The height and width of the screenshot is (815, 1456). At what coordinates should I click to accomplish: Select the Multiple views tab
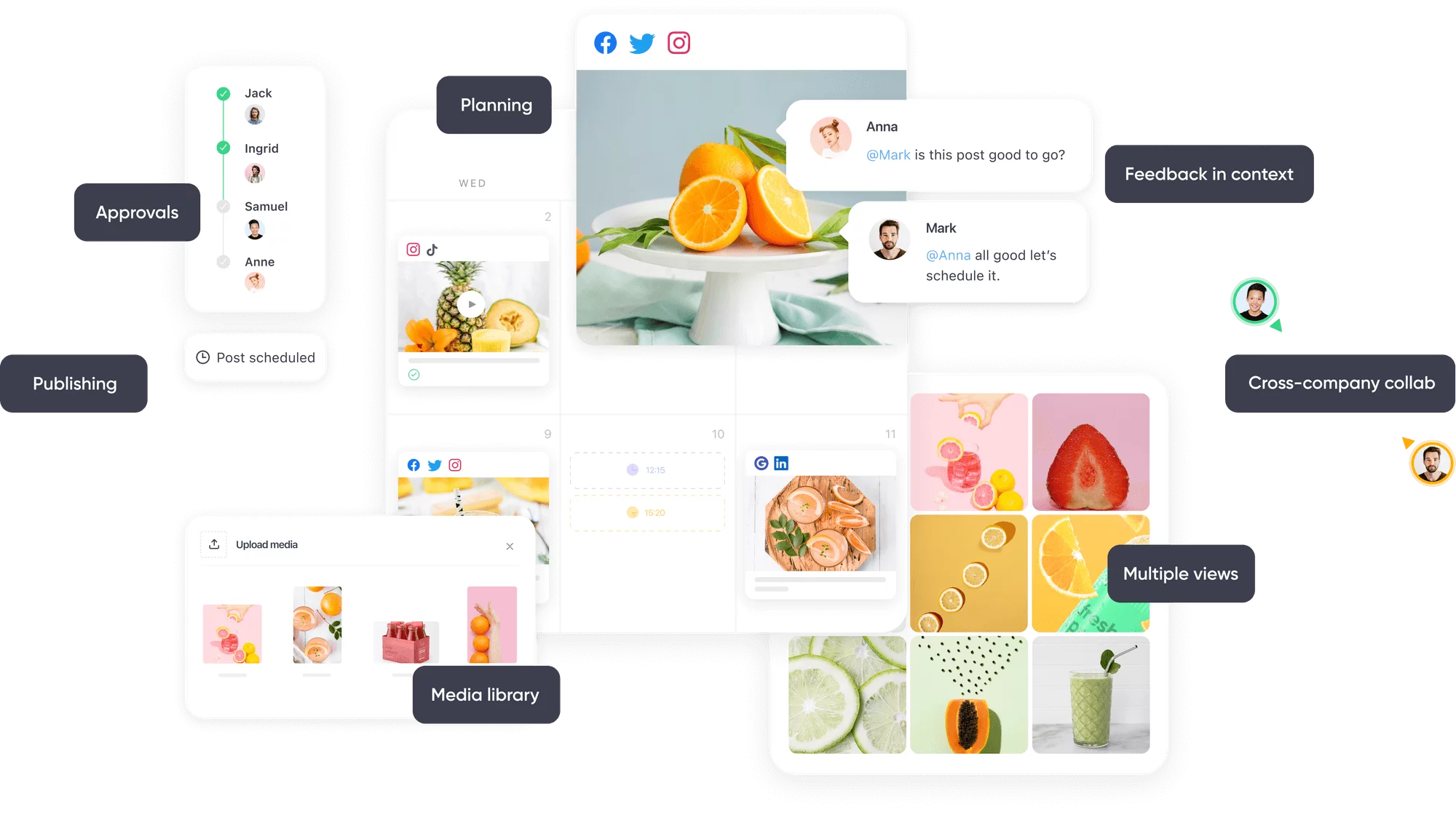coord(1180,573)
